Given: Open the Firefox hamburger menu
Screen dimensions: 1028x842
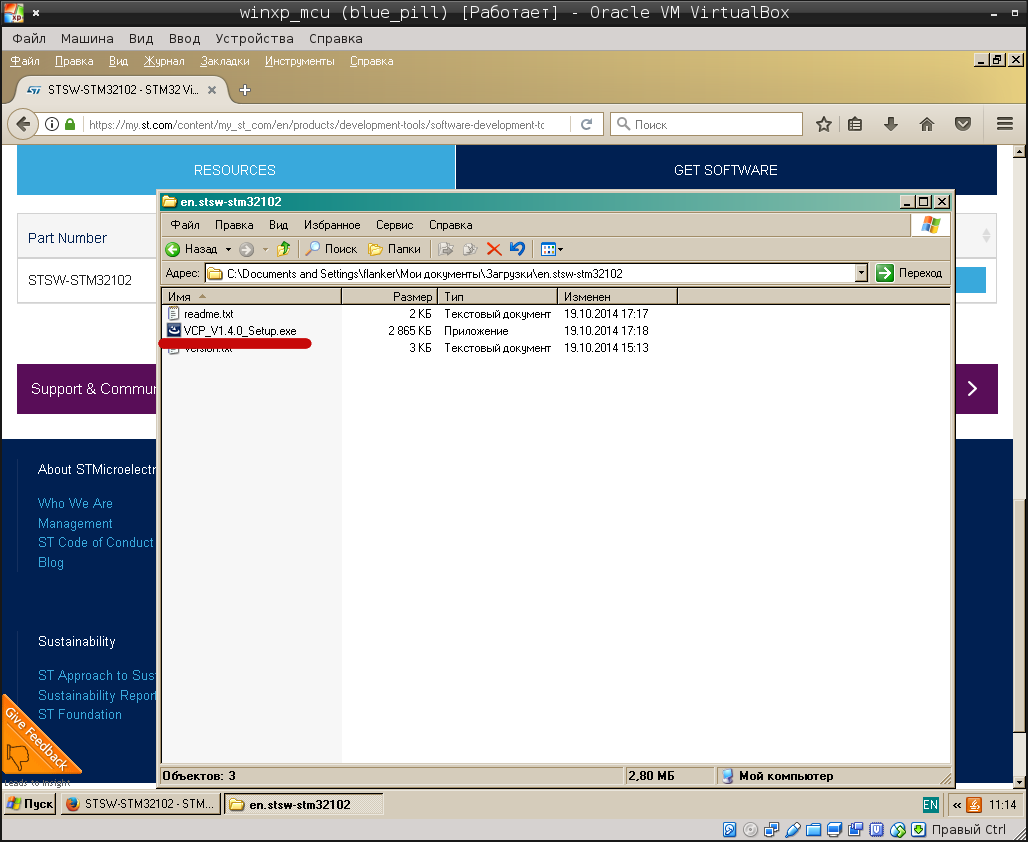Looking at the screenshot, I should (x=1004, y=124).
